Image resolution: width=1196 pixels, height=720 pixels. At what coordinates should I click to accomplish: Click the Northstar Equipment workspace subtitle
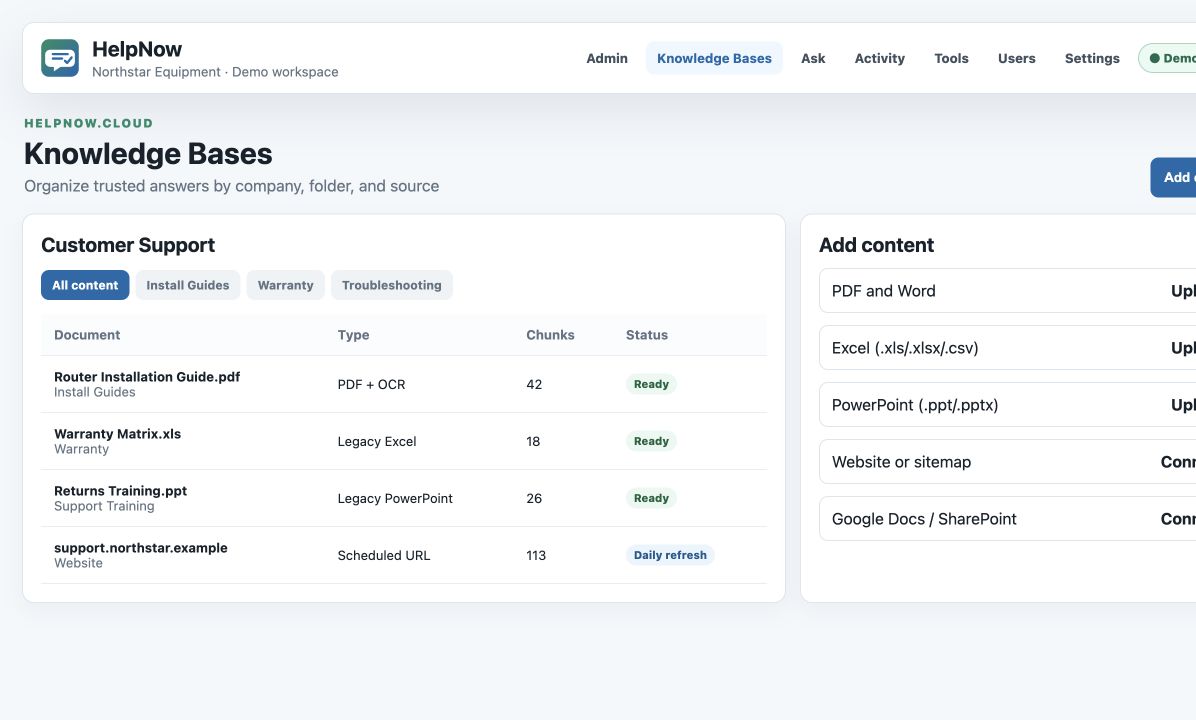[x=215, y=72]
